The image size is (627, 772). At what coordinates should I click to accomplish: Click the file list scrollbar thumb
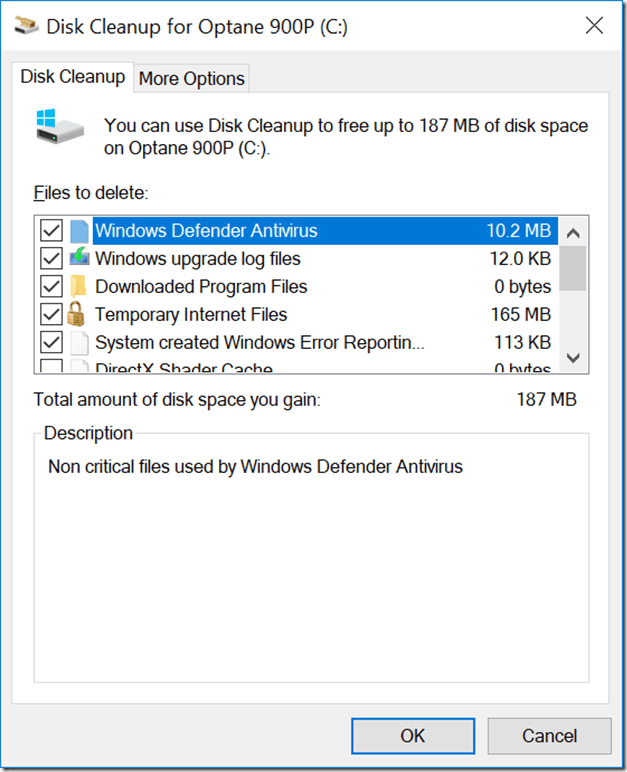click(x=573, y=268)
